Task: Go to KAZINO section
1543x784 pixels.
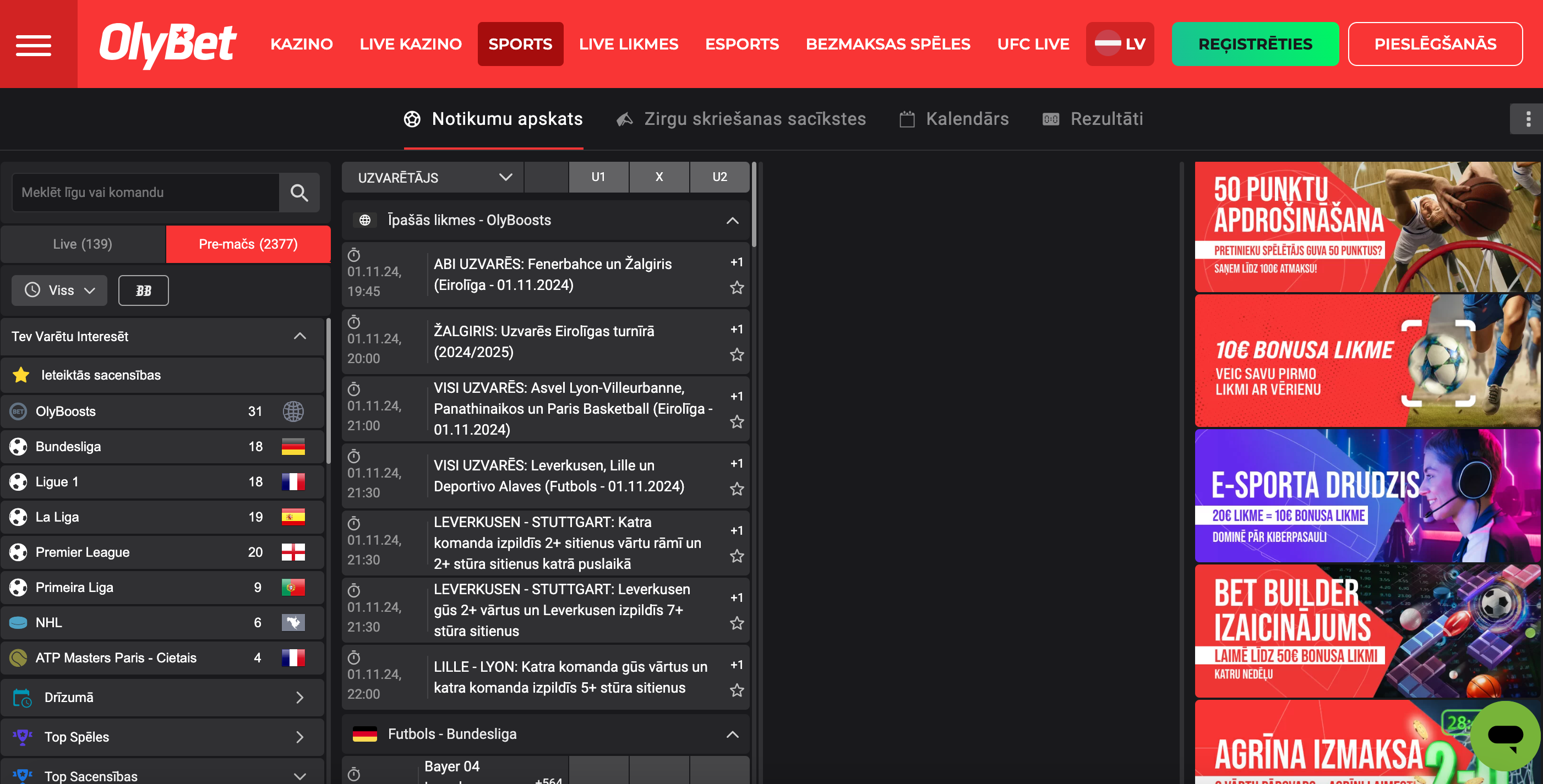Action: (x=301, y=44)
